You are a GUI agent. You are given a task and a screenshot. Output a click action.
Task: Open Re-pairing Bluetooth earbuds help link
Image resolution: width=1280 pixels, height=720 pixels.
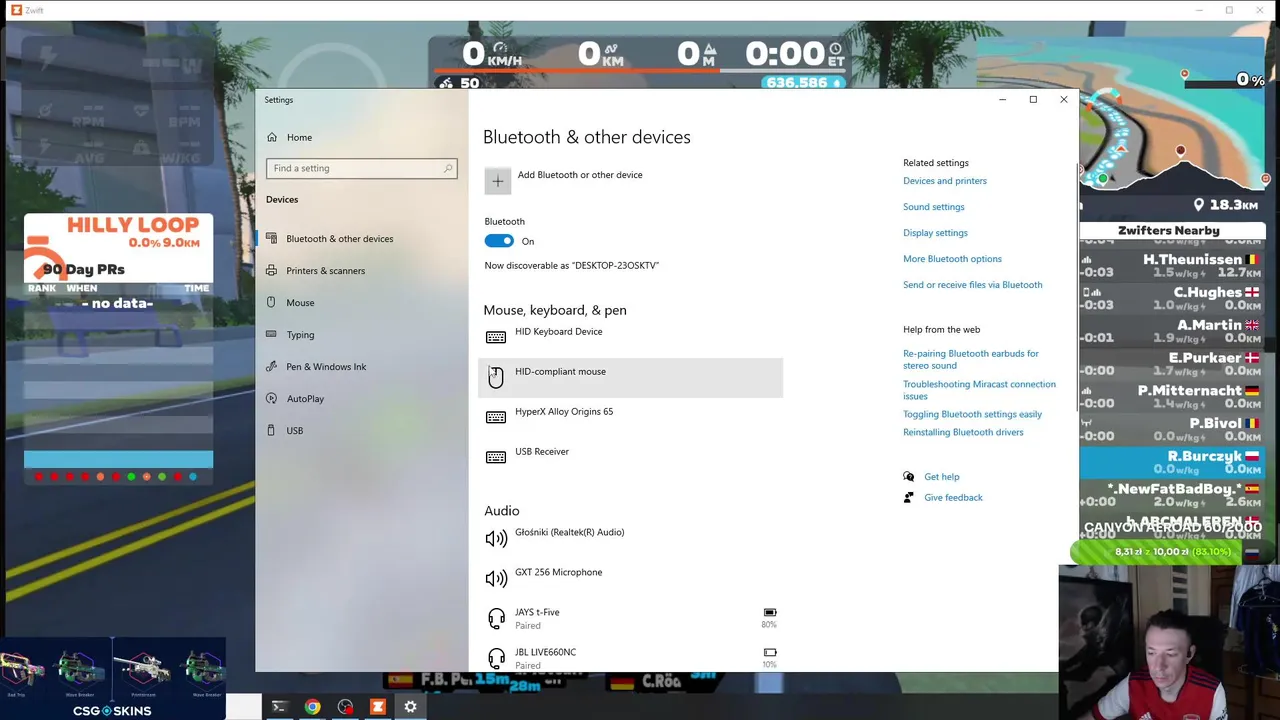pyautogui.click(x=970, y=359)
